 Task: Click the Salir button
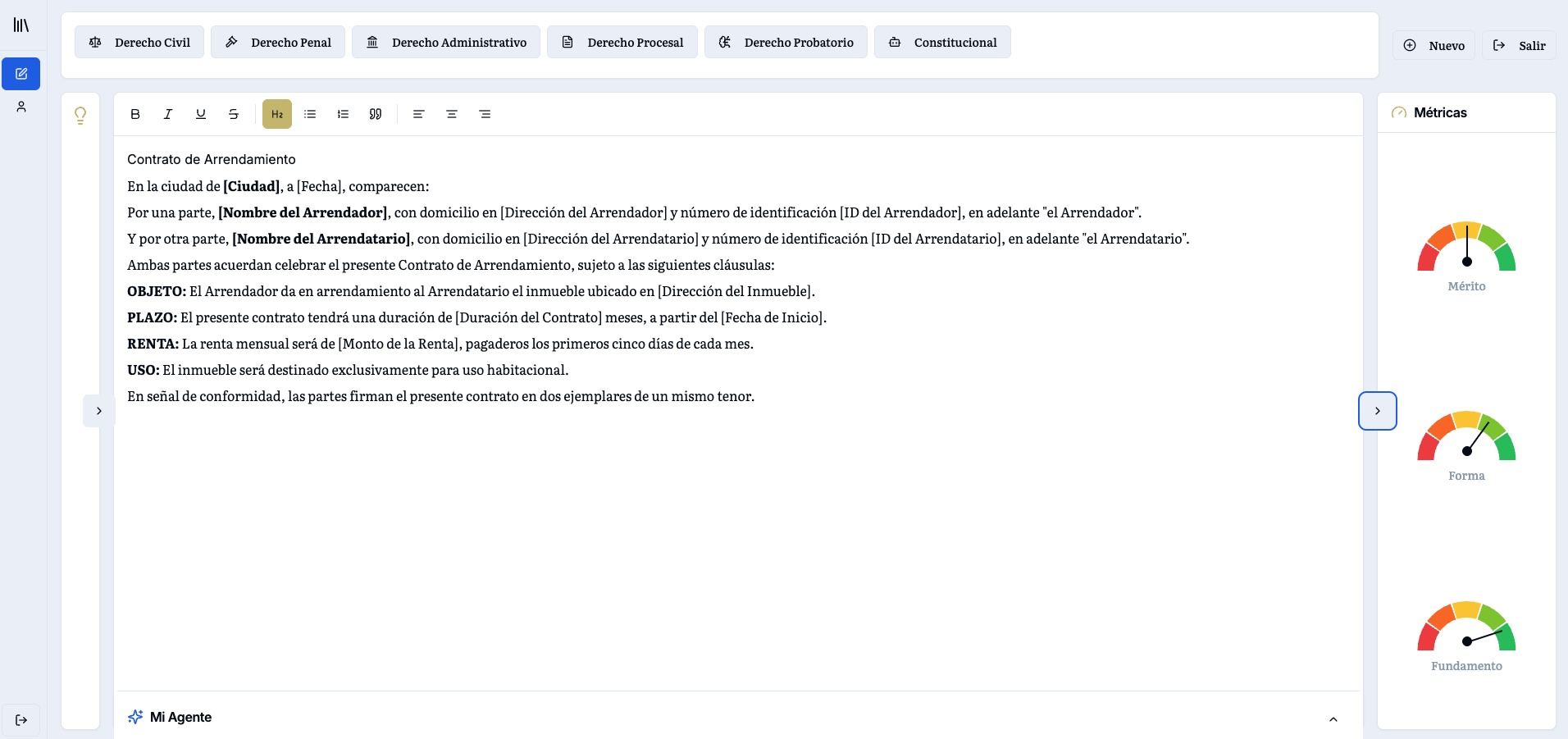[x=1519, y=46]
